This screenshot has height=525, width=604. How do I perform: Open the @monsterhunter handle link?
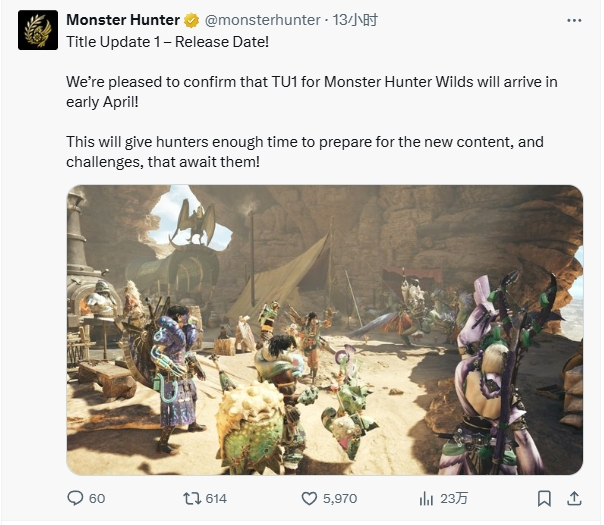pos(262,20)
